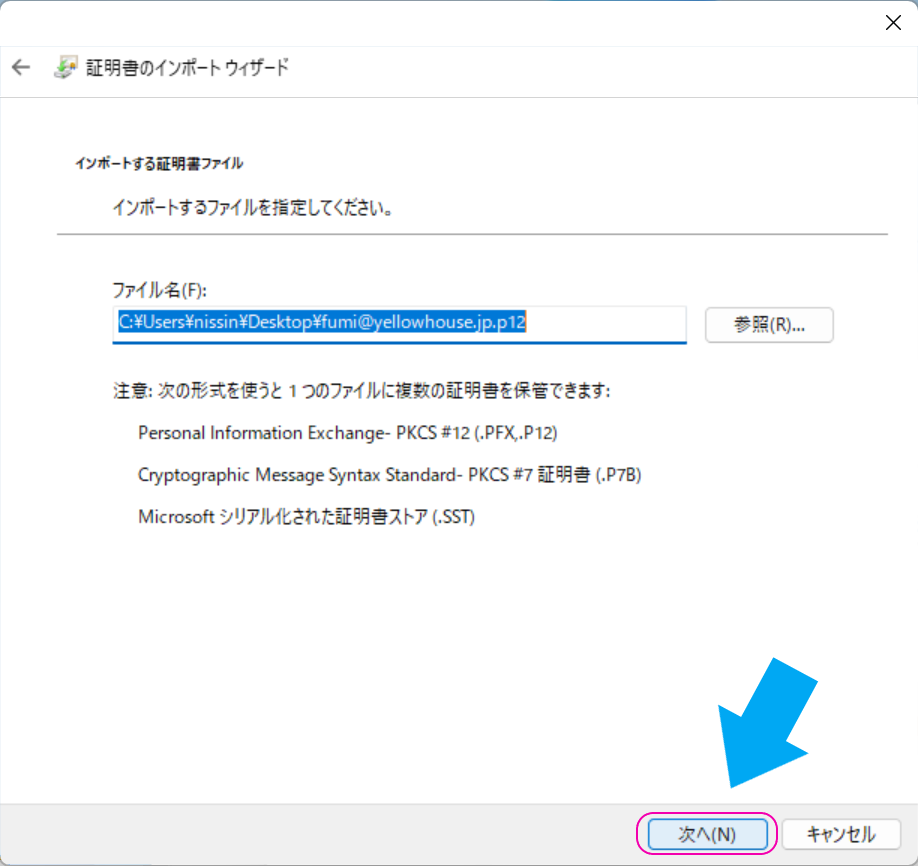Click the Personal Information Exchange PKCS #12 line
This screenshot has height=866, width=918.
point(348,433)
